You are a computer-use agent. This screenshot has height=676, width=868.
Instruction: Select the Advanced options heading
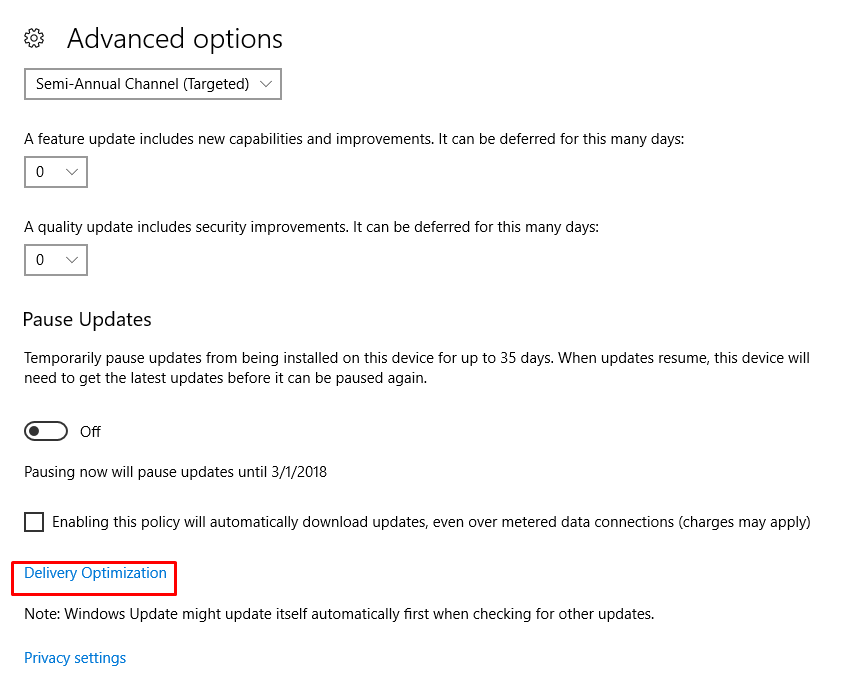click(x=174, y=39)
